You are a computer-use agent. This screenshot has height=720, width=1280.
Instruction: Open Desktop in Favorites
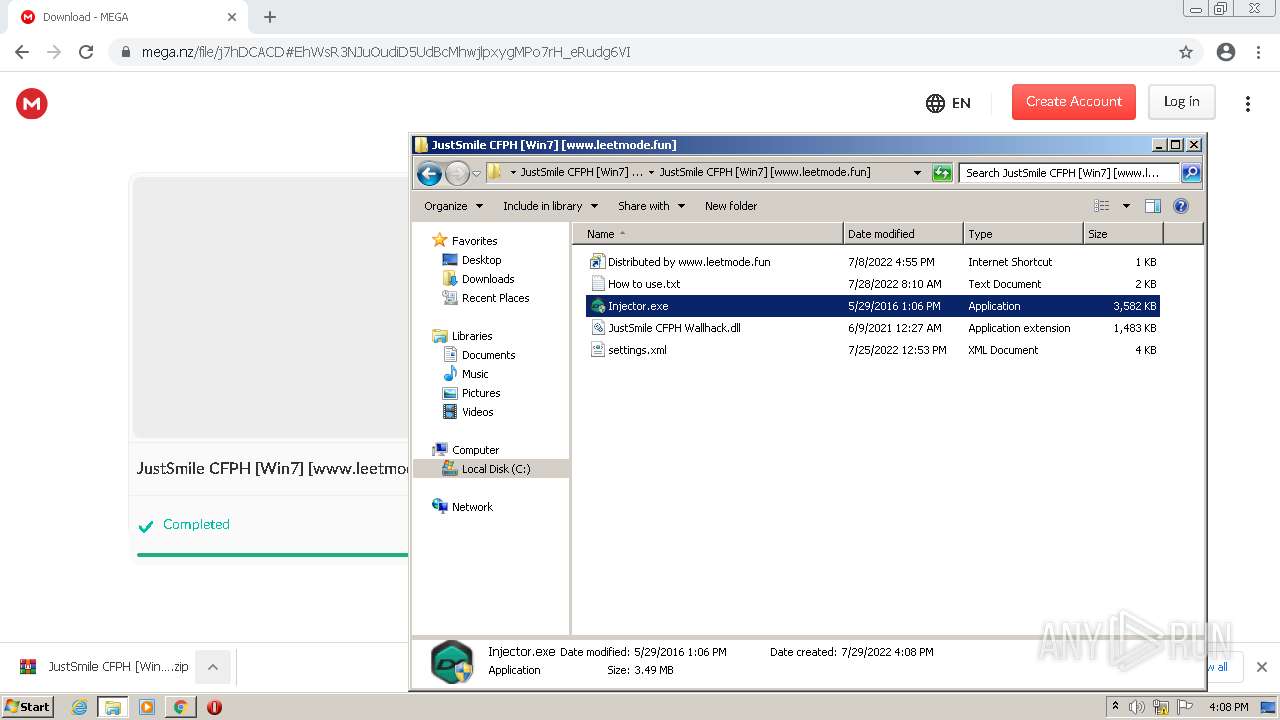pos(472,260)
